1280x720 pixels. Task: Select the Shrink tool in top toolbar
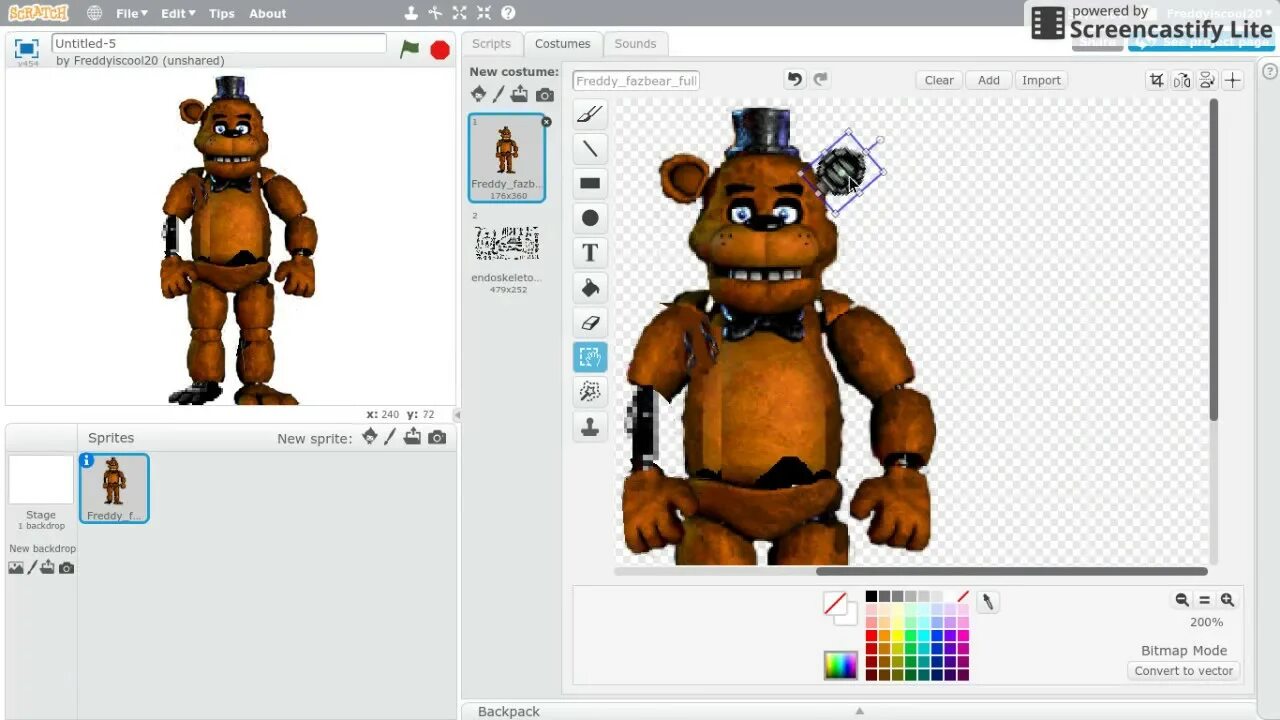coord(483,13)
